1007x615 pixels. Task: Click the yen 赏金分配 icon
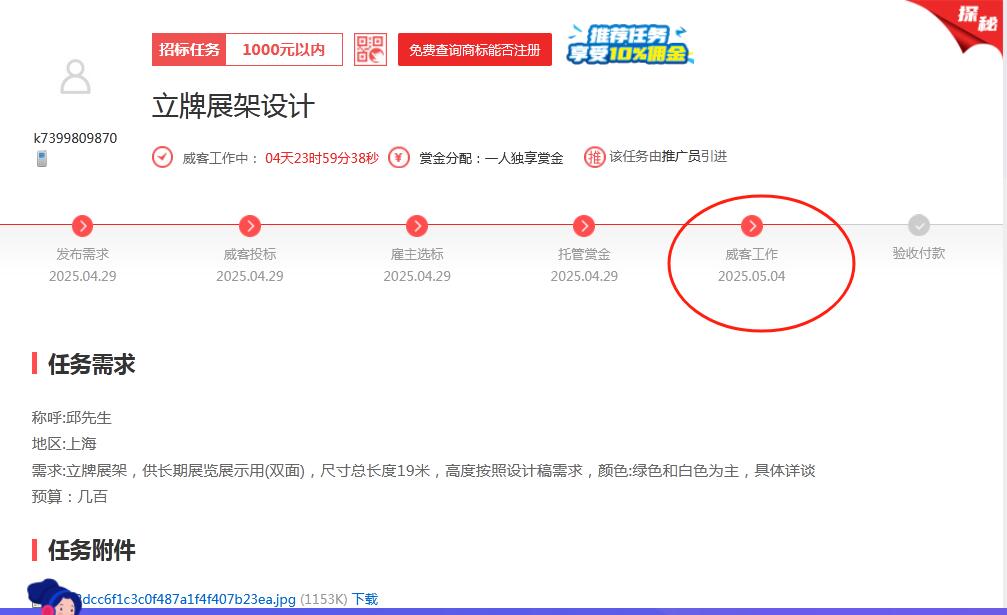click(399, 157)
